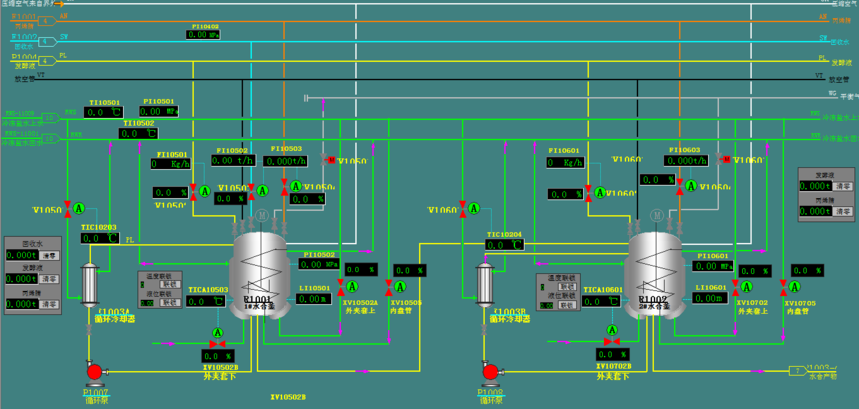Click the TI10501 temperature value
The width and height of the screenshot is (859, 409).
[x=104, y=112]
